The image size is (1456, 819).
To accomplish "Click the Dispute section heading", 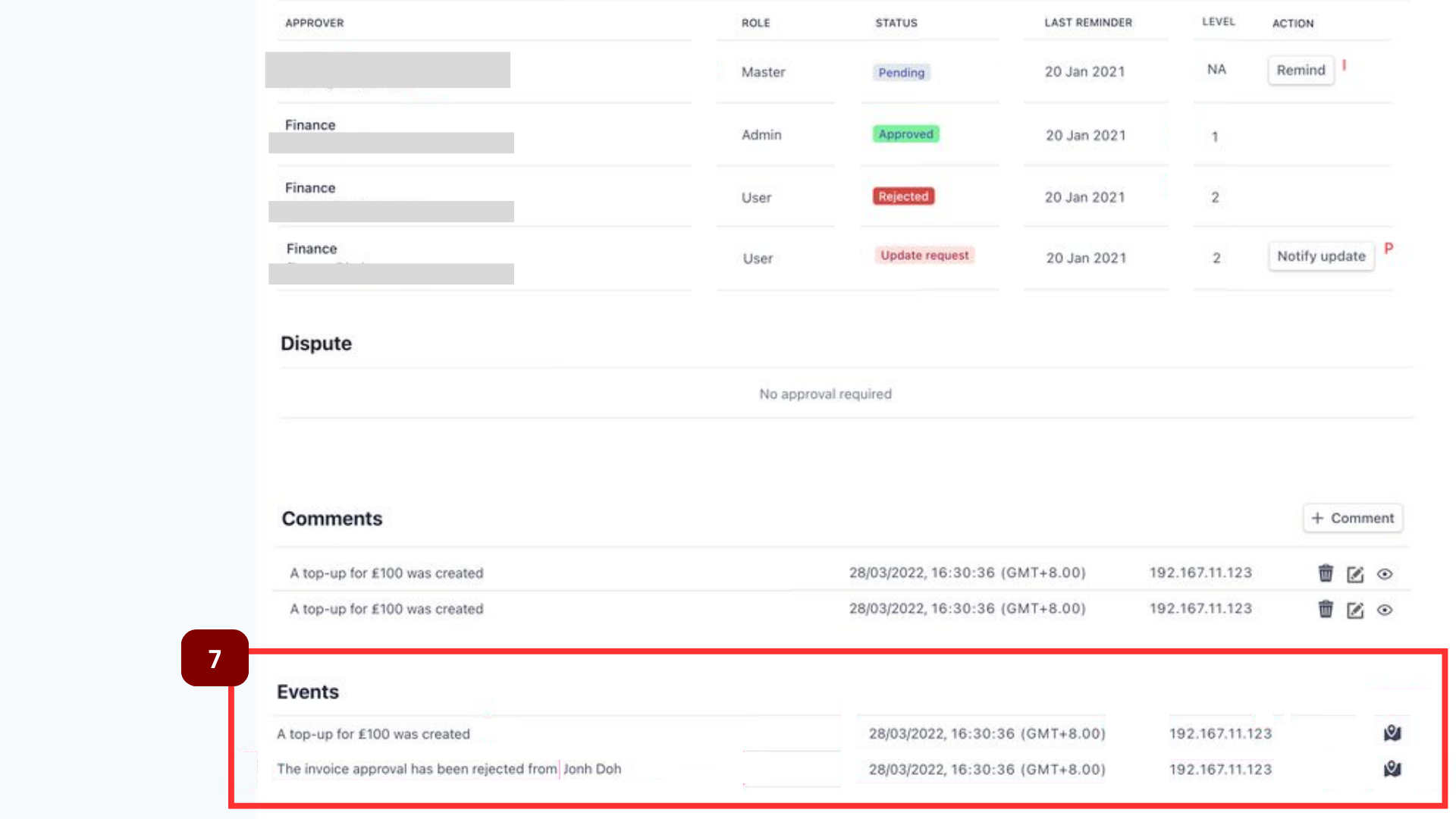I will tap(315, 344).
